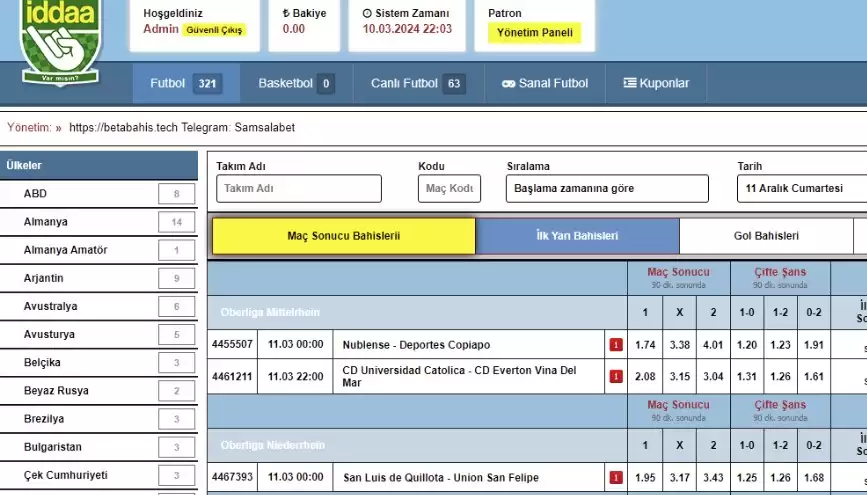
Task: Click away odds 3.43 for San Luis row
Action: pos(713,477)
